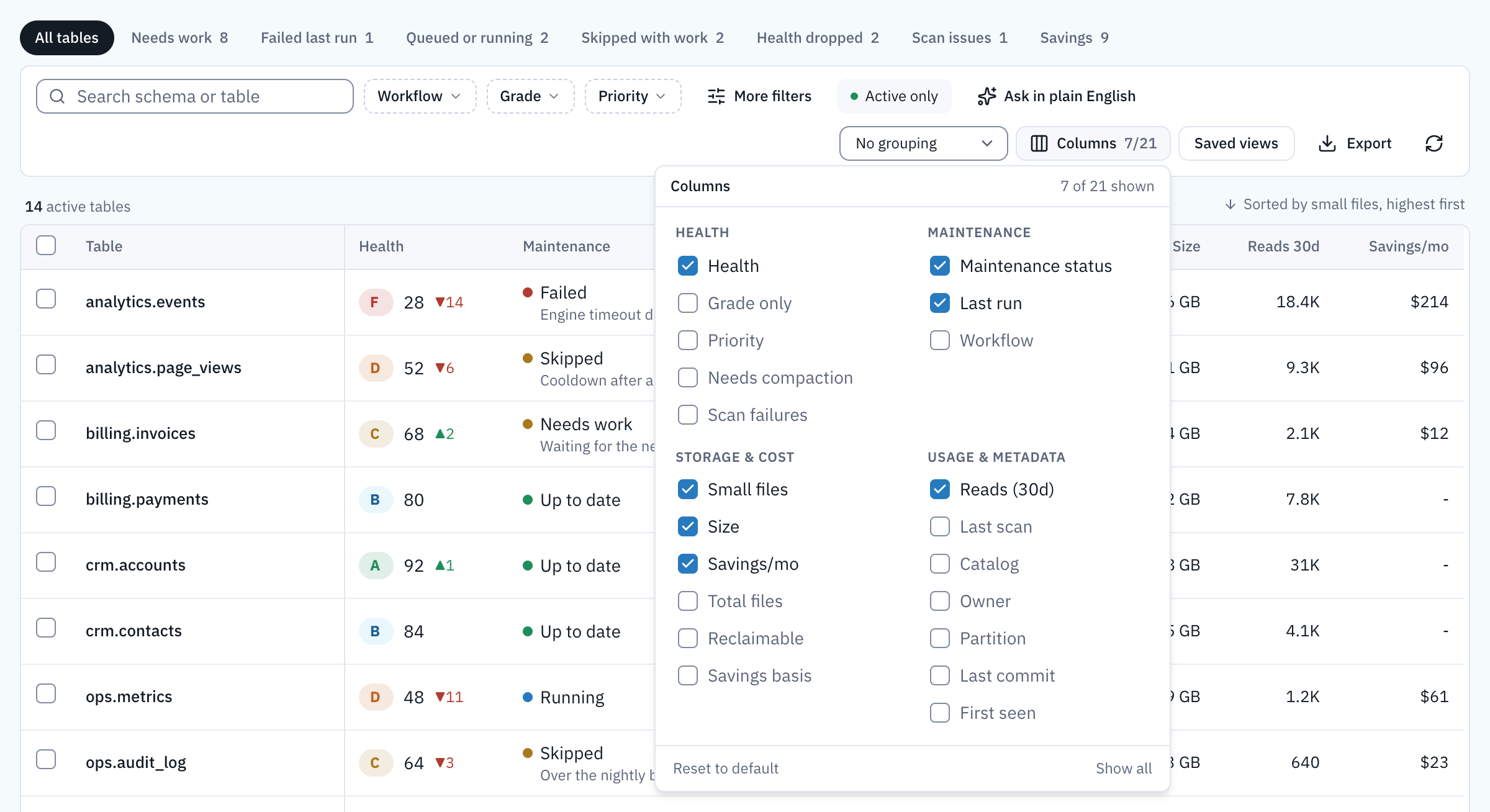Image resolution: width=1490 pixels, height=812 pixels.
Task: Click the search magnifier icon
Action: tap(57, 96)
